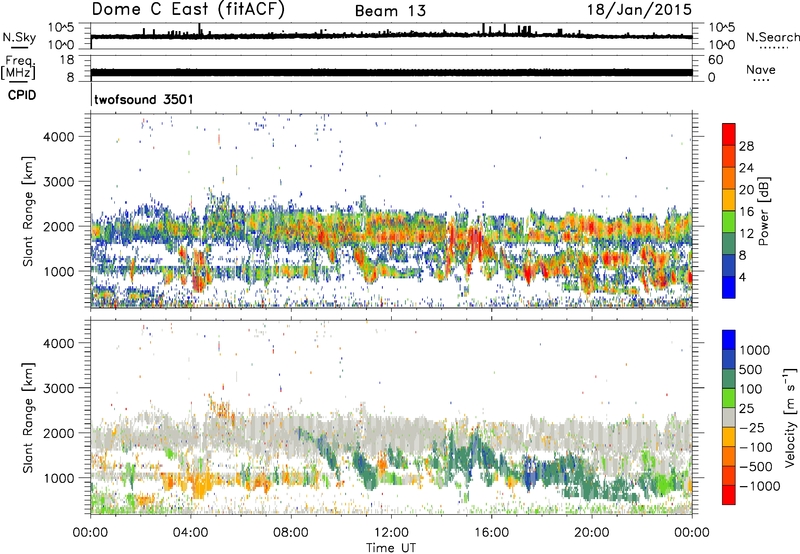The height and width of the screenshot is (554, 800).
Task: Click the 'twofsound 3501' control program text
Action: click(144, 99)
